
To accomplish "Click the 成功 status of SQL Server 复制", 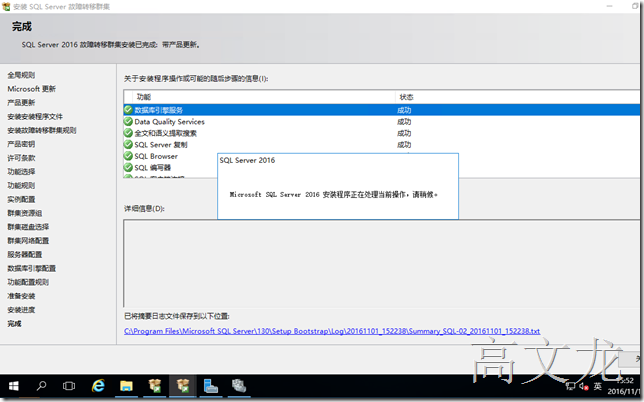I will (404, 145).
